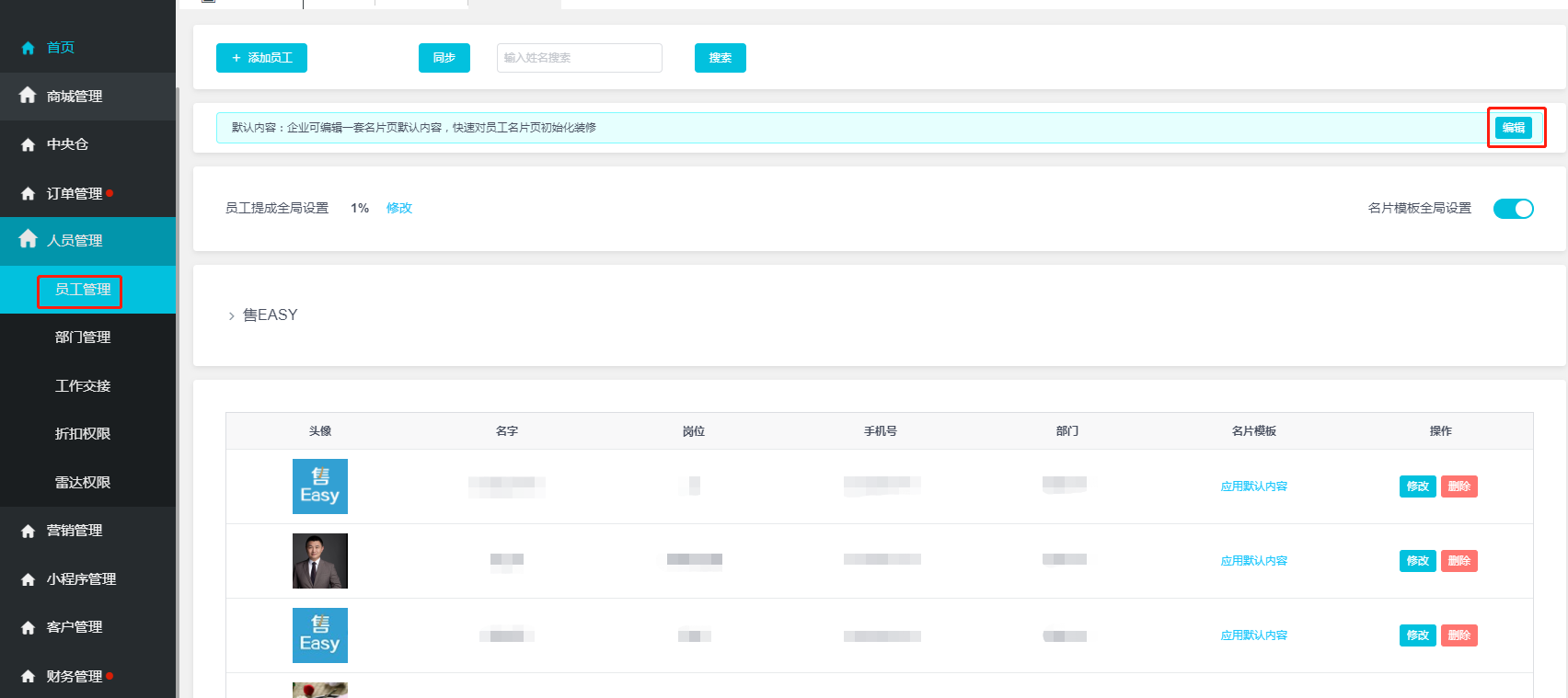Click the house icon beside 中央仓
Image resolution: width=1568 pixels, height=698 pixels.
[x=28, y=144]
